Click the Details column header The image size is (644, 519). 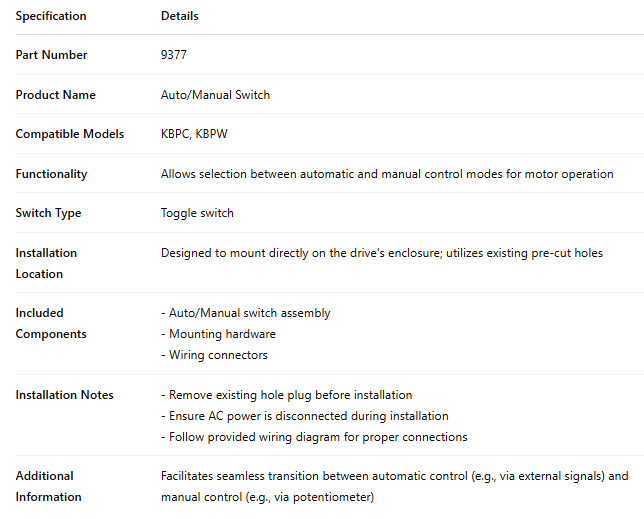(x=180, y=16)
